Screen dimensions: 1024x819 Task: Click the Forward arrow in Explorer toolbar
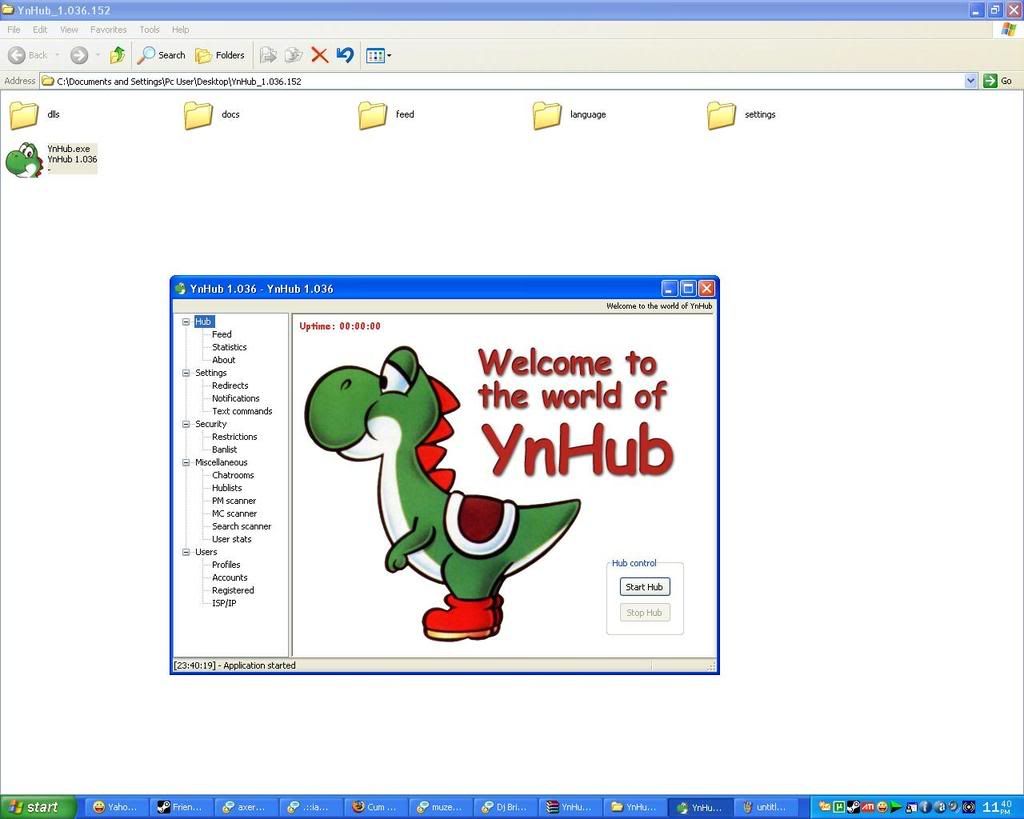[x=79, y=56]
